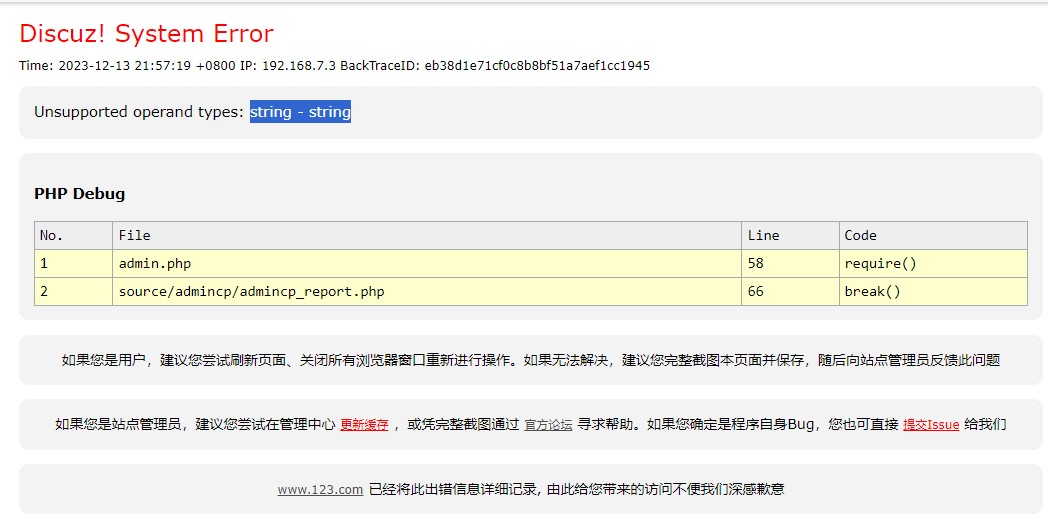
Task: Click the highlighted 'string - string' text
Action: 300,112
